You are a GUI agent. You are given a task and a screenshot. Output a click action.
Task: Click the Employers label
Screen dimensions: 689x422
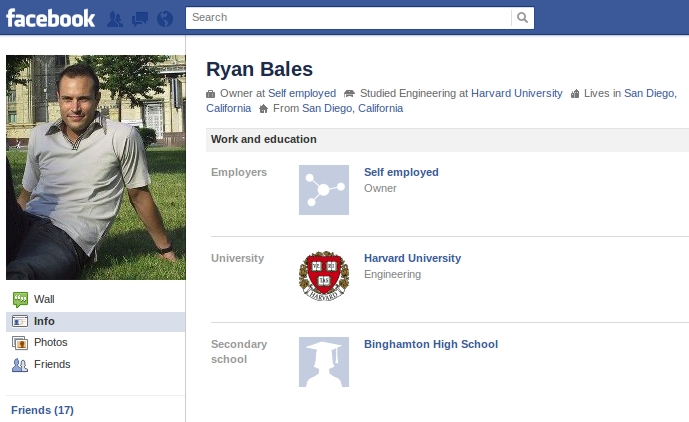click(239, 172)
